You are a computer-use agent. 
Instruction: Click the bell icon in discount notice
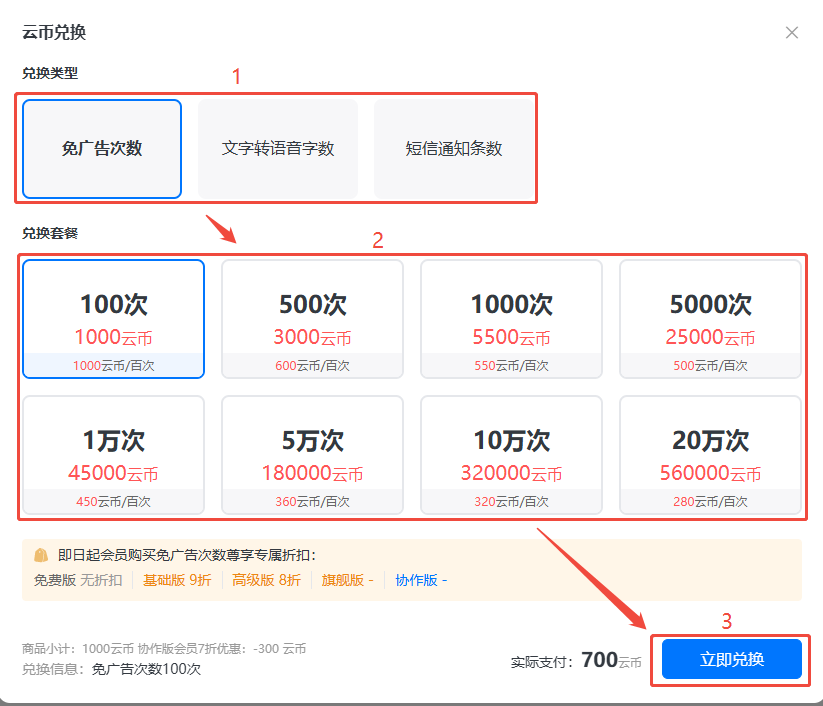(41, 555)
